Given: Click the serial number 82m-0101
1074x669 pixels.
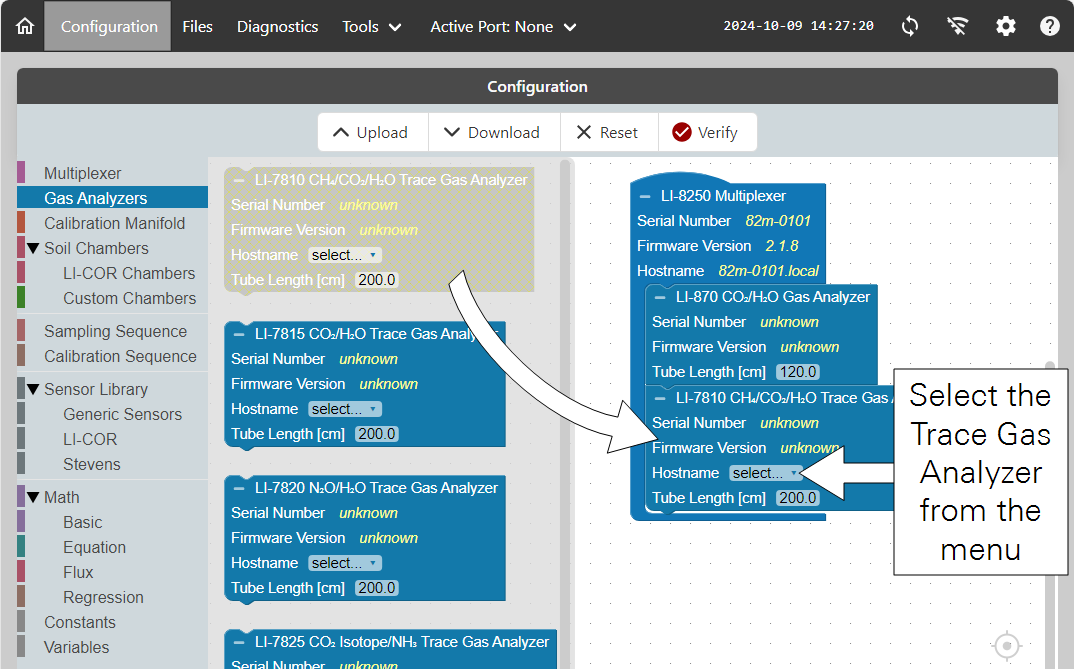Looking at the screenshot, I should (778, 221).
